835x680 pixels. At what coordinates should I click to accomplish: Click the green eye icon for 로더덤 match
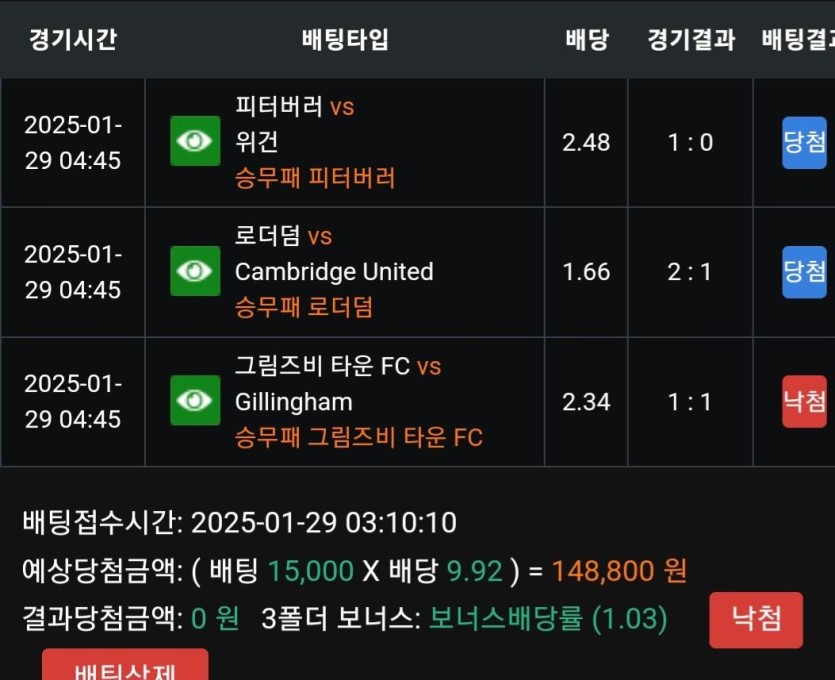pyautogui.click(x=194, y=271)
